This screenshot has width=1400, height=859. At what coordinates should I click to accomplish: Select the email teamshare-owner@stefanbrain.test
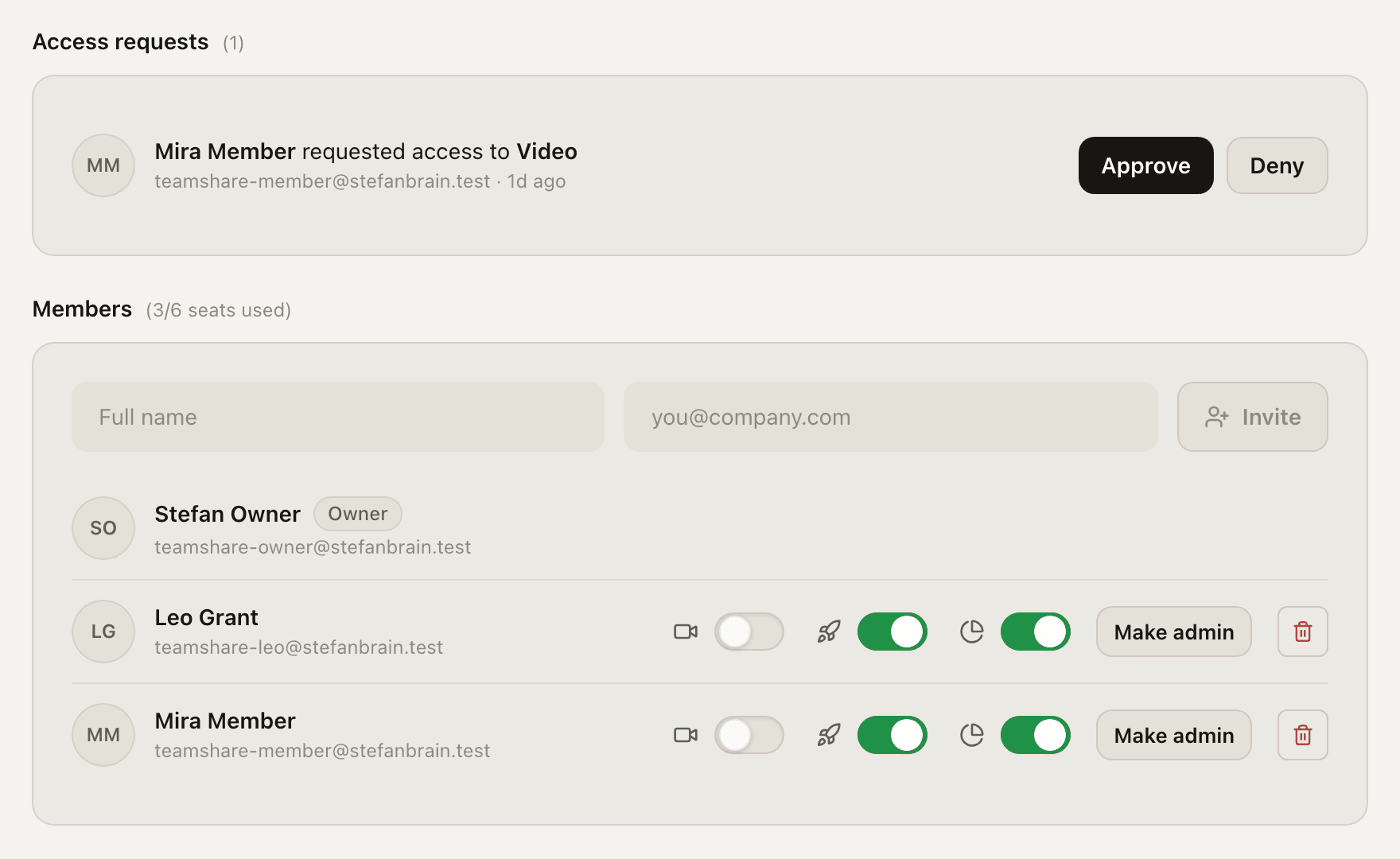313,547
